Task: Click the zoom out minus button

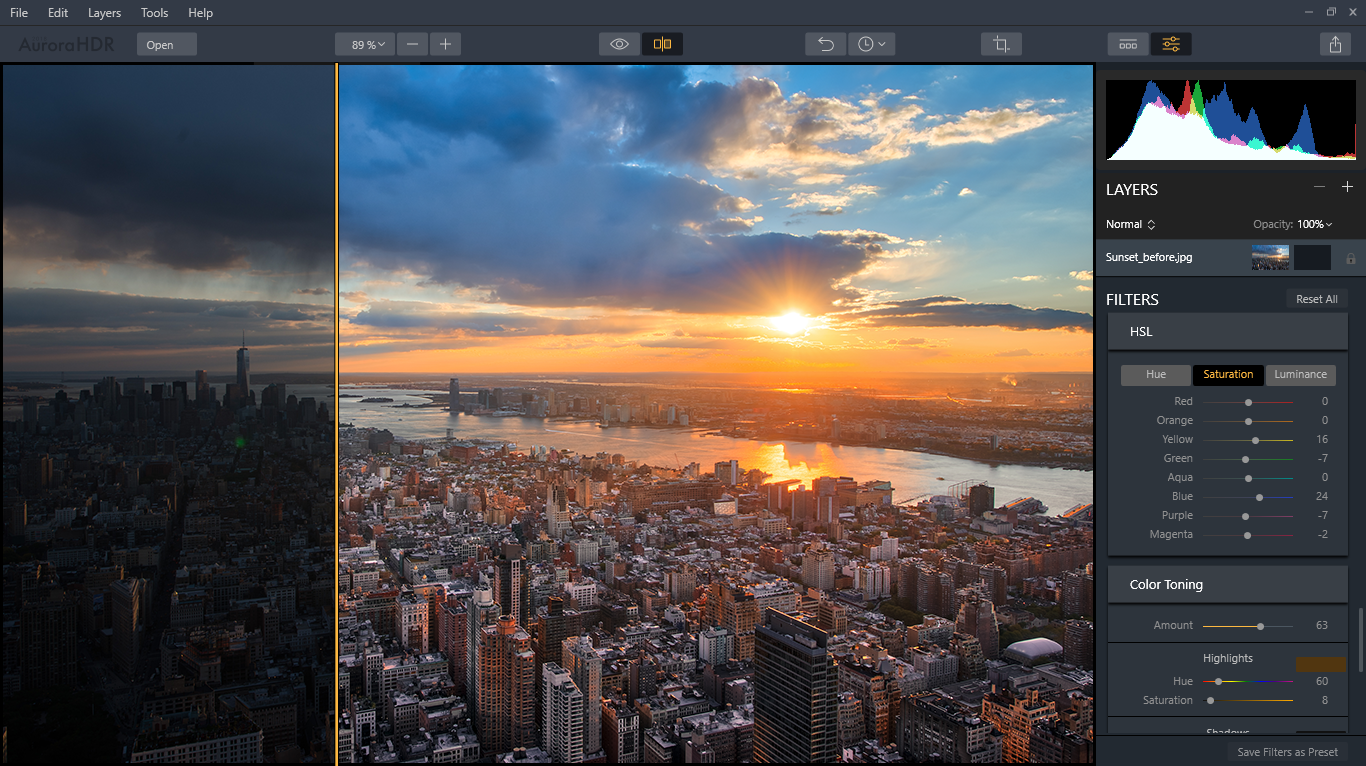Action: 412,44
